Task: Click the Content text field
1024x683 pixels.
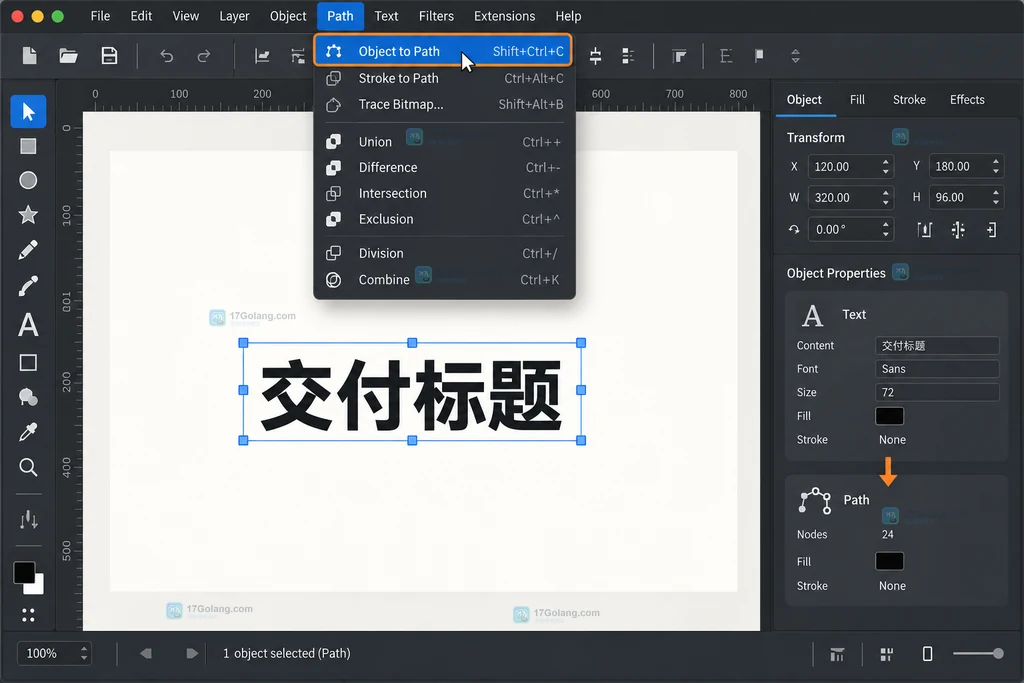Action: 937,345
